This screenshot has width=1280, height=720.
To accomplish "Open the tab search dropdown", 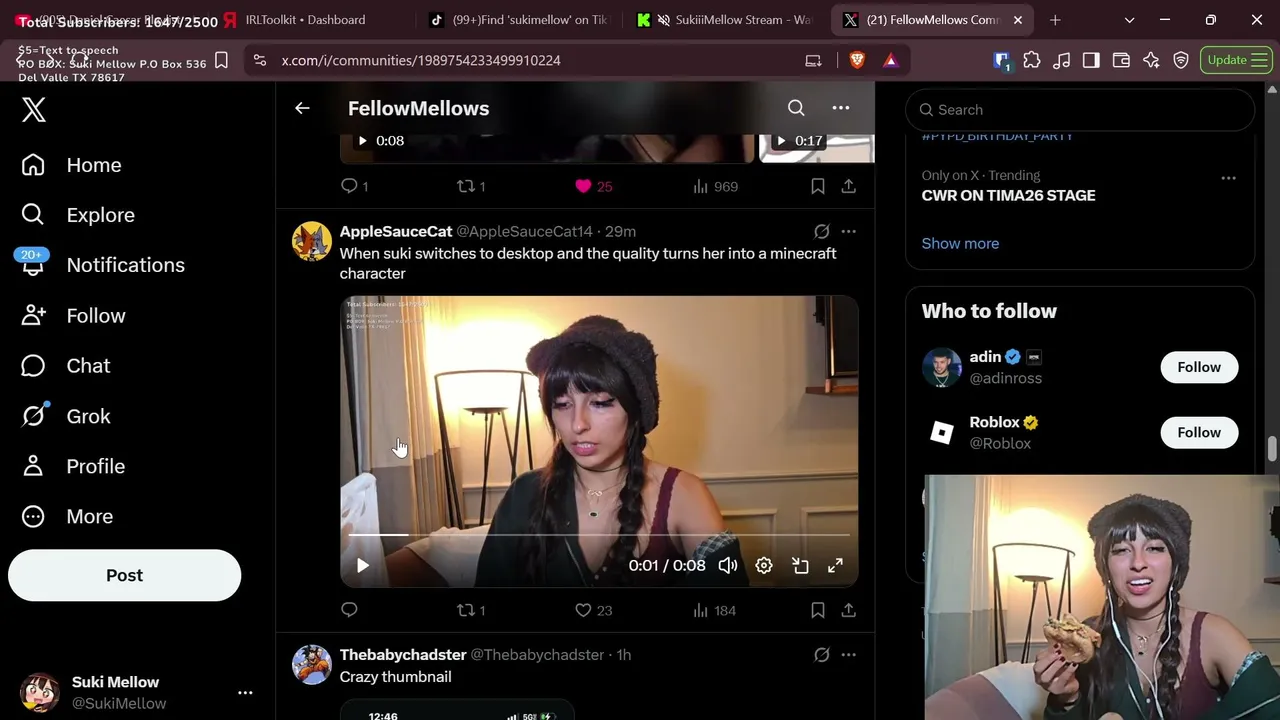I will (x=1129, y=20).
